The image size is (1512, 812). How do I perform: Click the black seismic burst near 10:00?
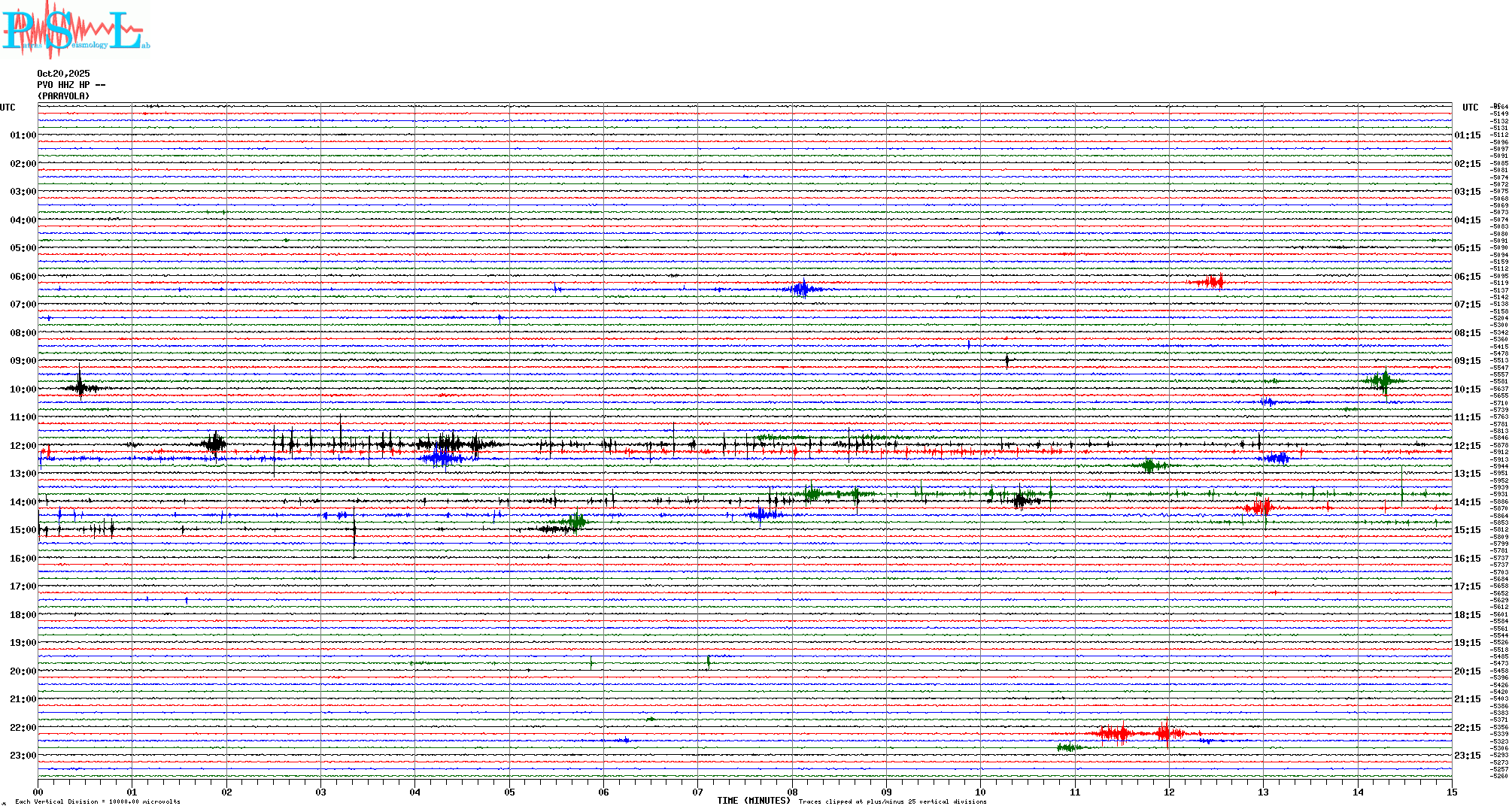80,388
